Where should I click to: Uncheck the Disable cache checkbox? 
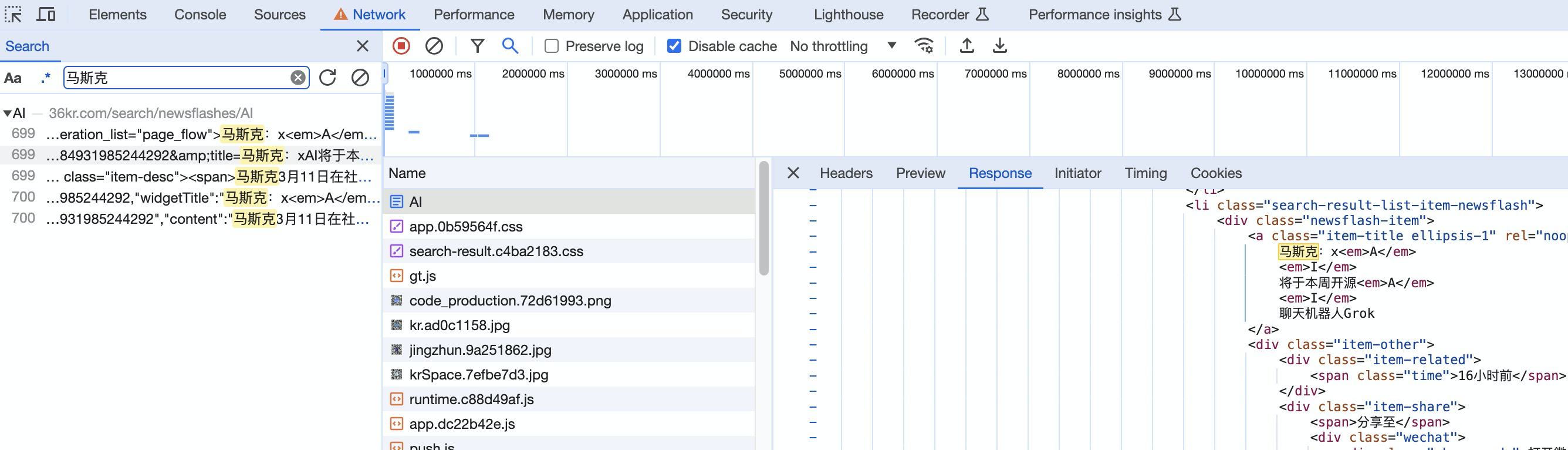point(674,46)
